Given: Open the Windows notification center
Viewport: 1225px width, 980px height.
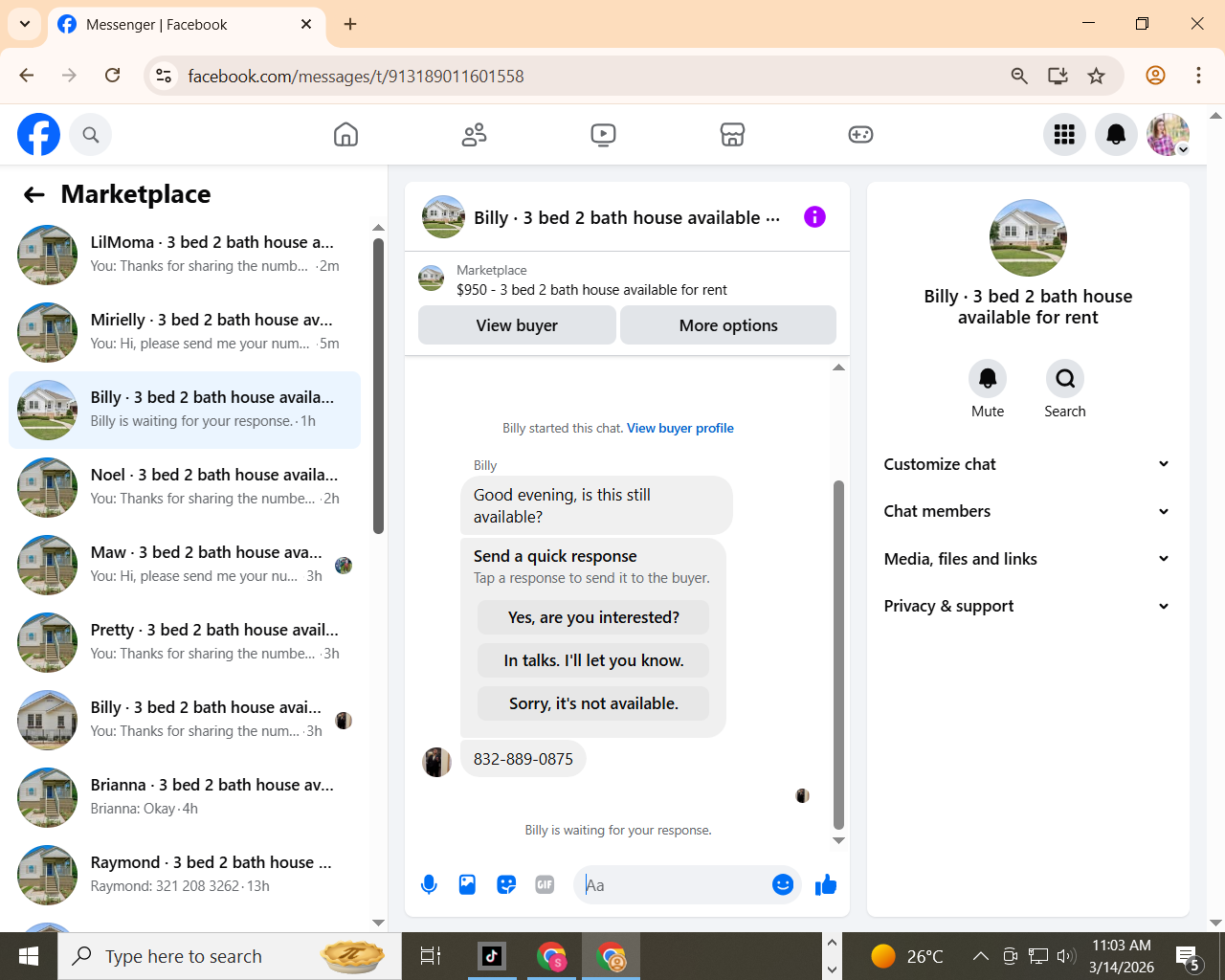Looking at the screenshot, I should 1189,956.
